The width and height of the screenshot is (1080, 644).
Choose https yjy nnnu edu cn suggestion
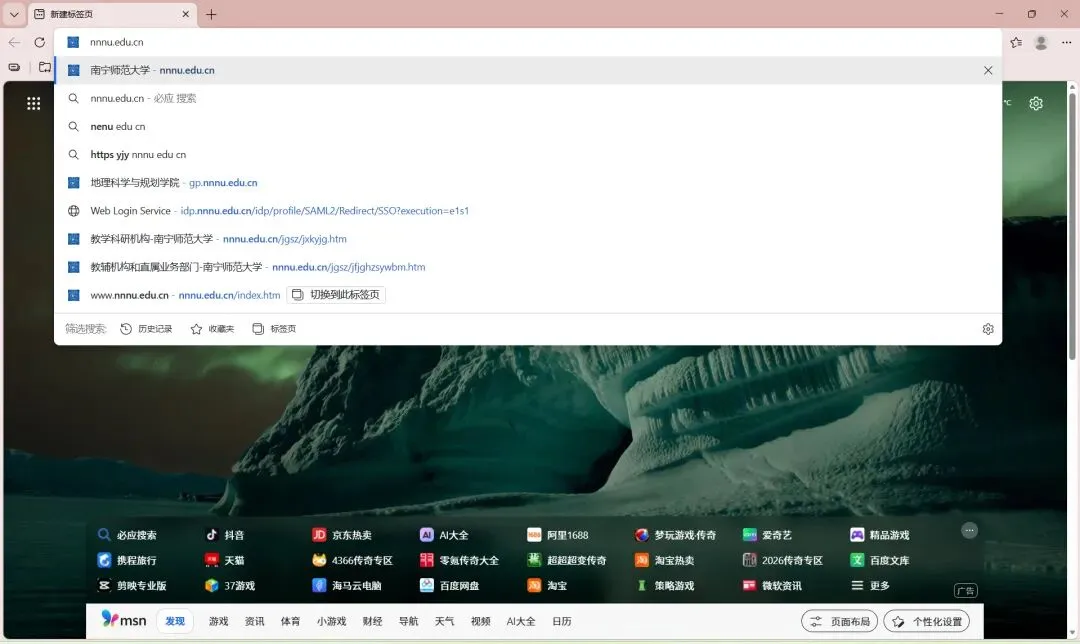[x=528, y=155]
